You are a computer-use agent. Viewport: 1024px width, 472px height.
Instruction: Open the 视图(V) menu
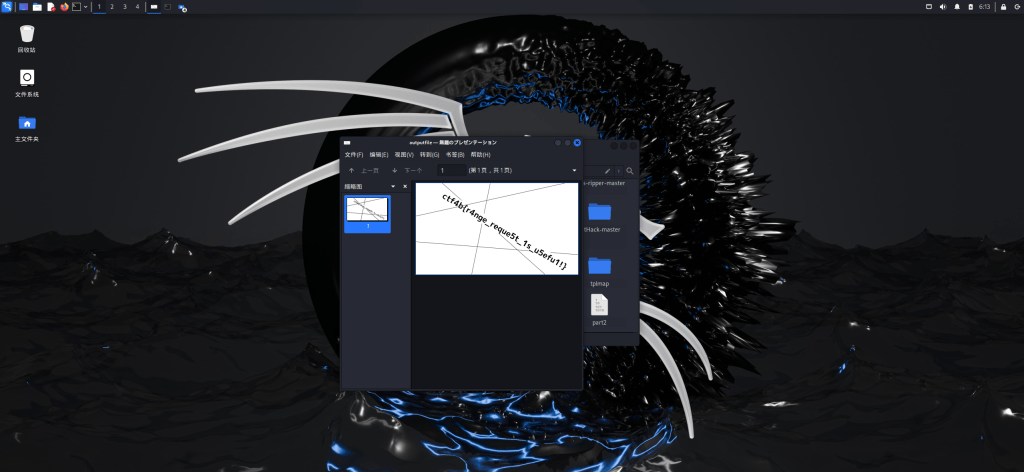tap(404, 155)
